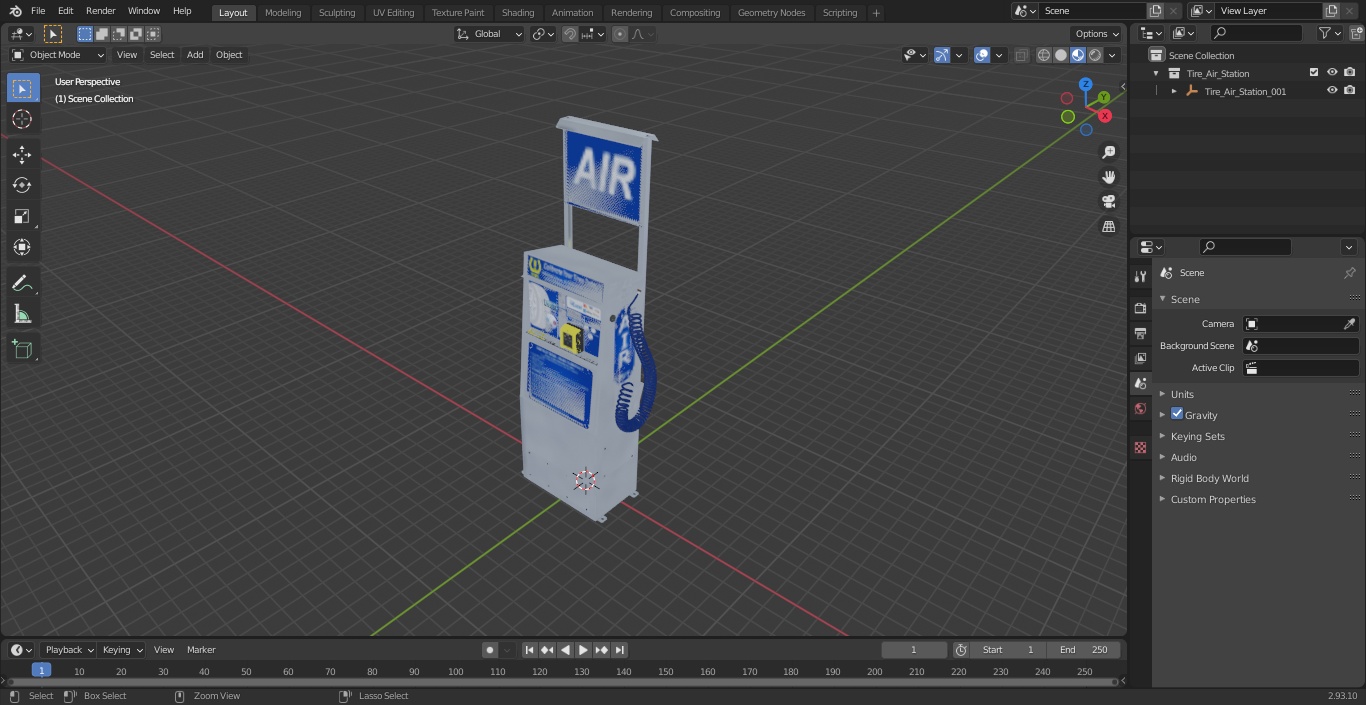Open the Global transform orientation dropdown

[x=490, y=34]
